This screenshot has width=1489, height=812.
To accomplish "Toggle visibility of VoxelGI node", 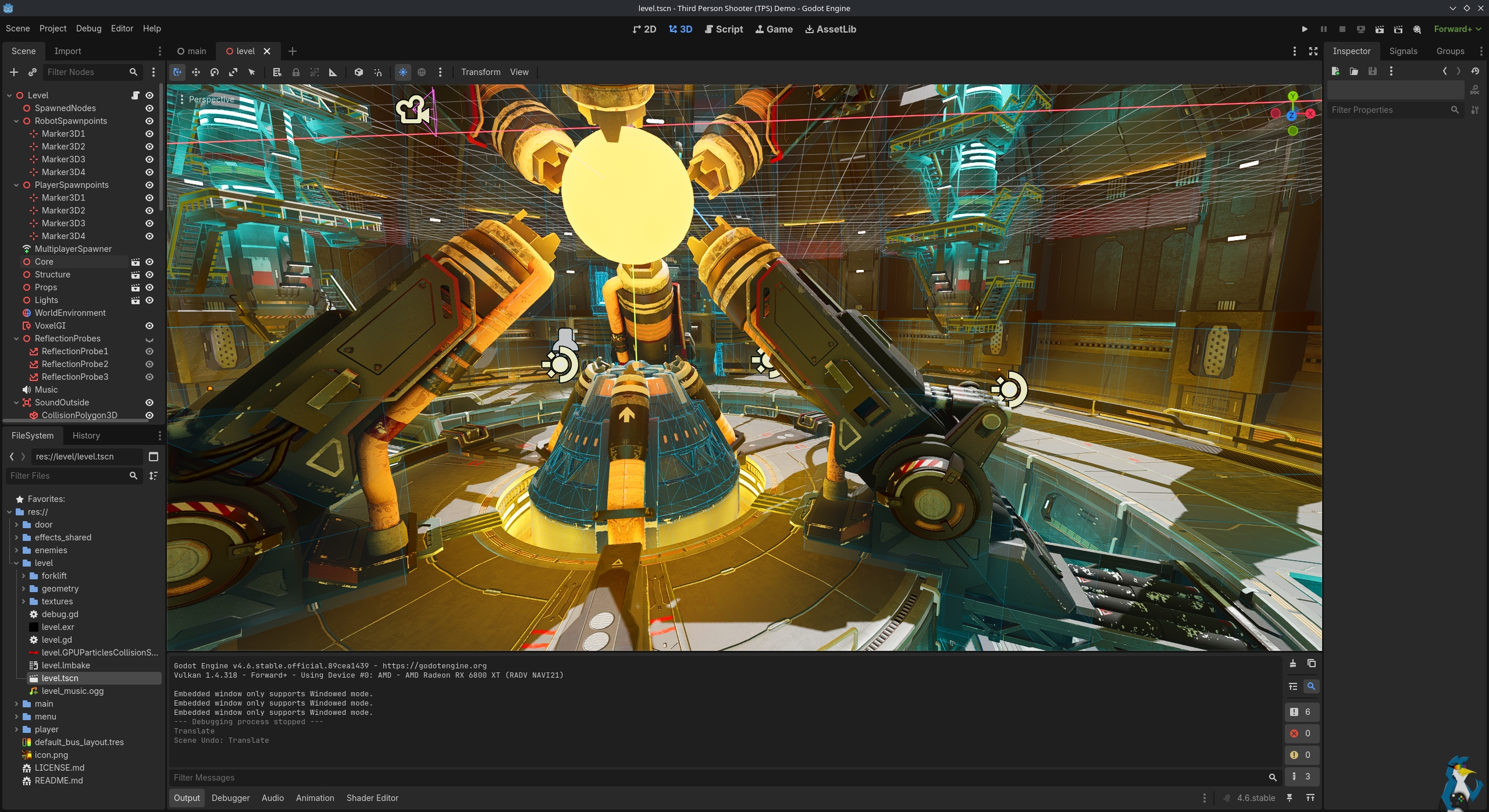I will (149, 326).
